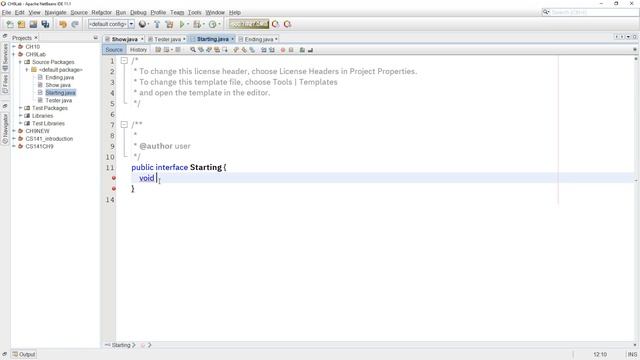
Task: Click the last round icon on the main toolbar
Action: (x=287, y=24)
